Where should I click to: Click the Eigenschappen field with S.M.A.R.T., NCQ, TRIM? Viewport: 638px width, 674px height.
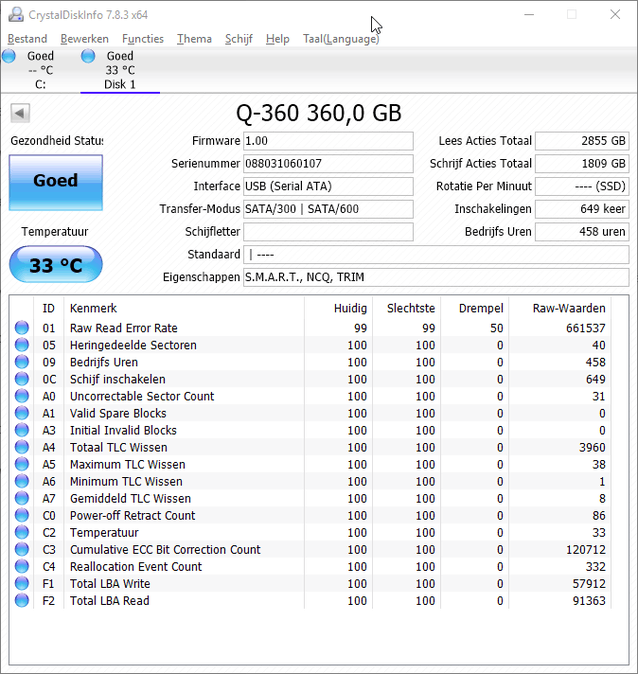pyautogui.click(x=436, y=277)
